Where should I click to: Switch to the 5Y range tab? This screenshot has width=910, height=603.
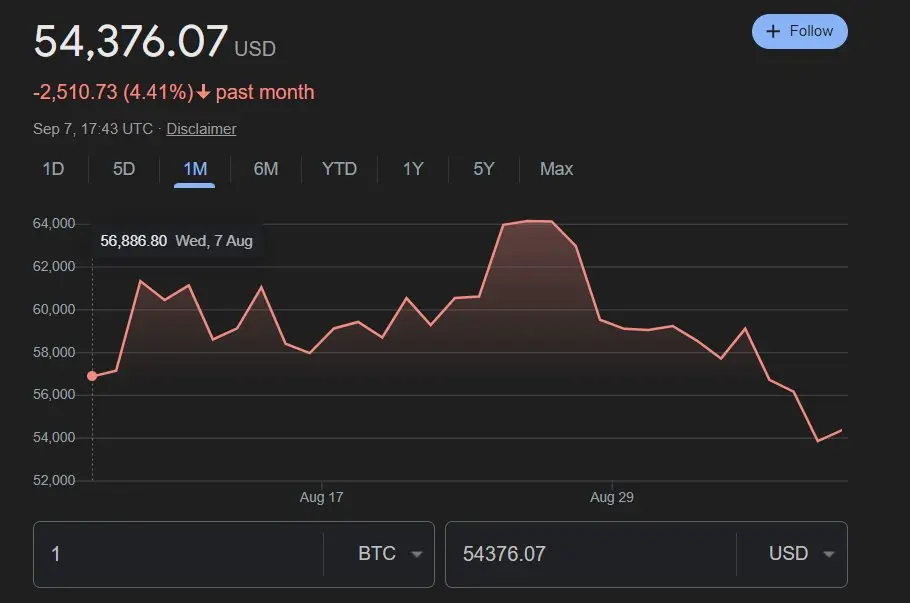tap(483, 169)
